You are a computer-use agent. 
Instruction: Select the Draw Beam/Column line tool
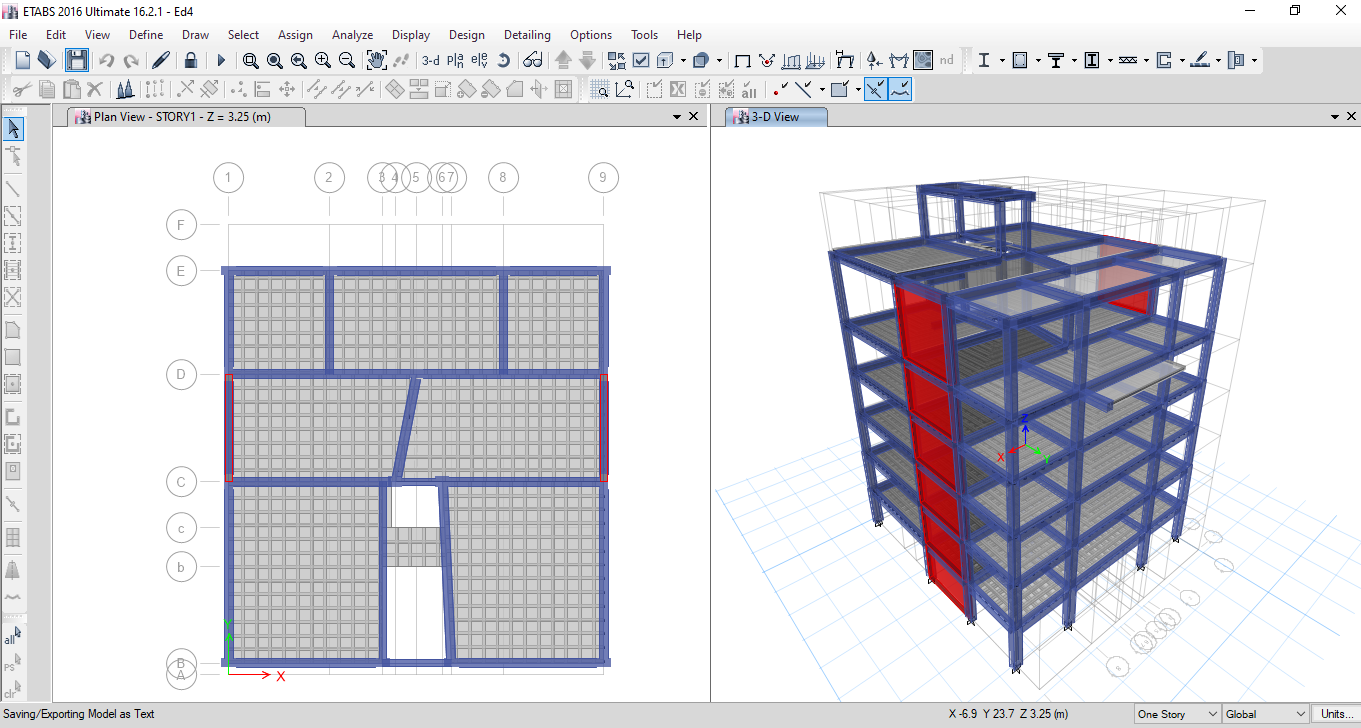13,188
